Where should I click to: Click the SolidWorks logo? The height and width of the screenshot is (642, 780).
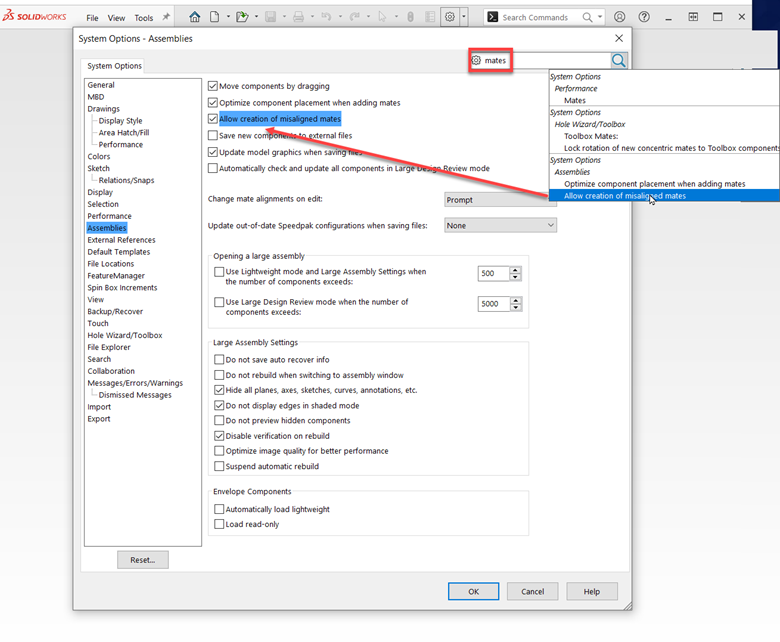tap(34, 16)
